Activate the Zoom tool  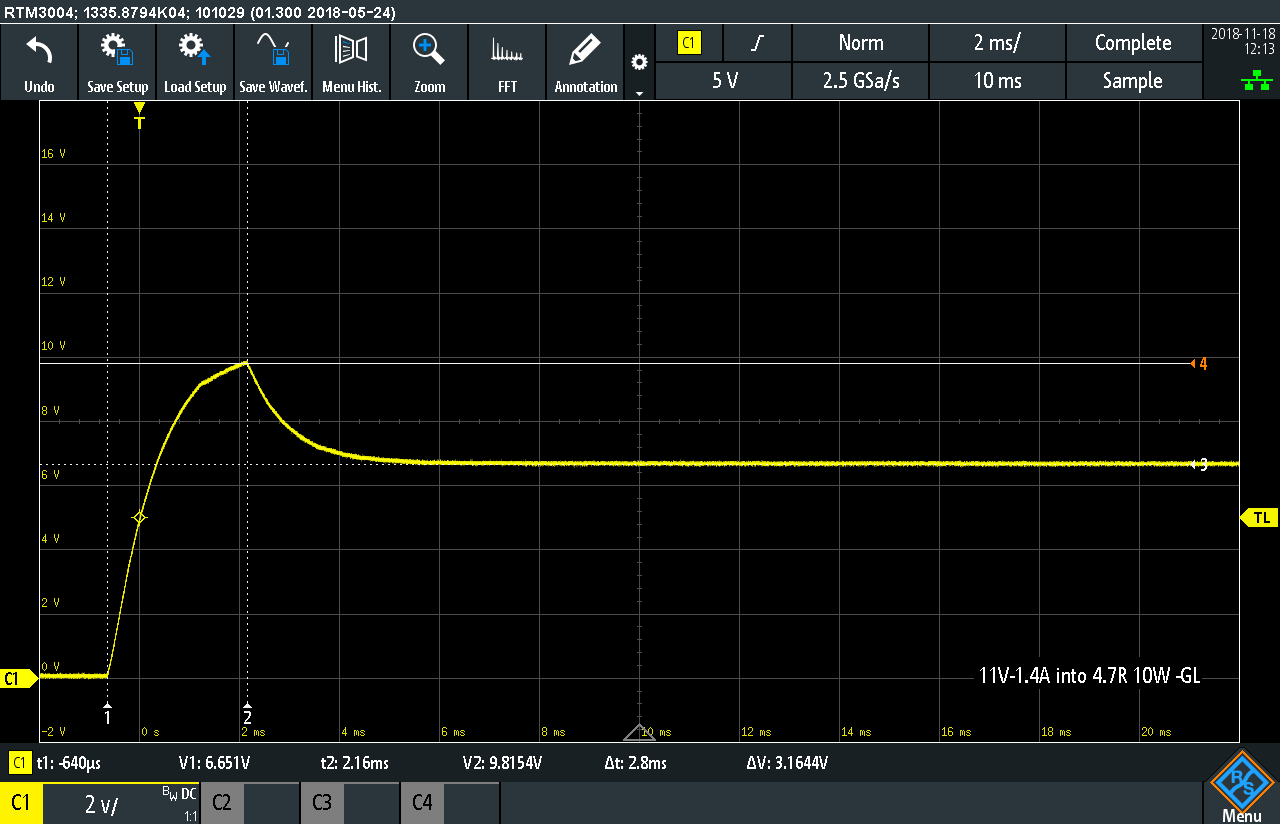(x=429, y=62)
